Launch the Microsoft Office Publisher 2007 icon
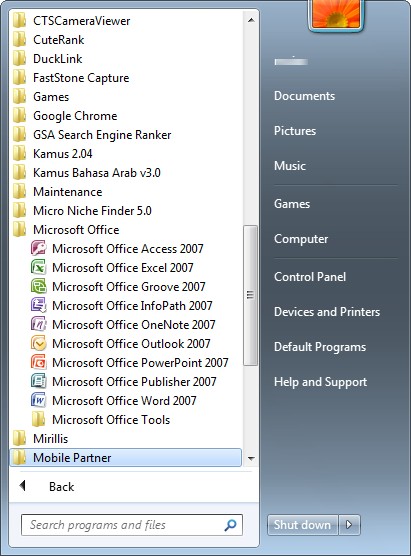Viewport: 411px width, 556px height. pyautogui.click(x=38, y=381)
